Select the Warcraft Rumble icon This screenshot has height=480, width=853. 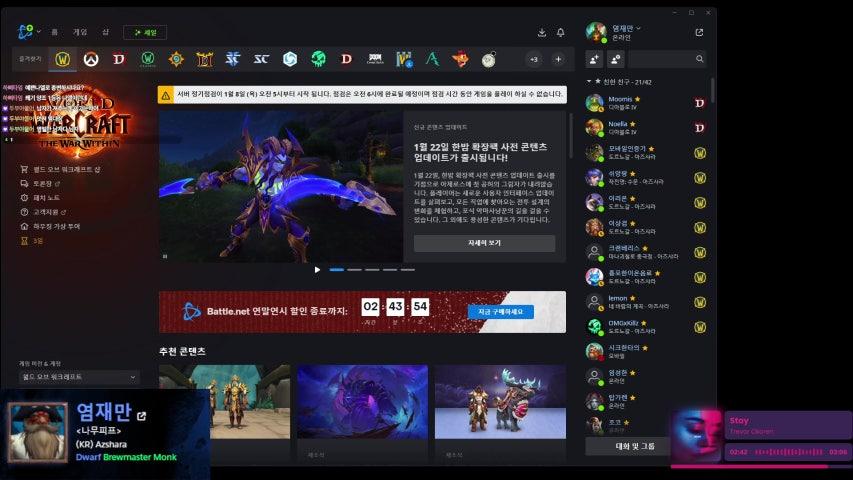(x=404, y=59)
